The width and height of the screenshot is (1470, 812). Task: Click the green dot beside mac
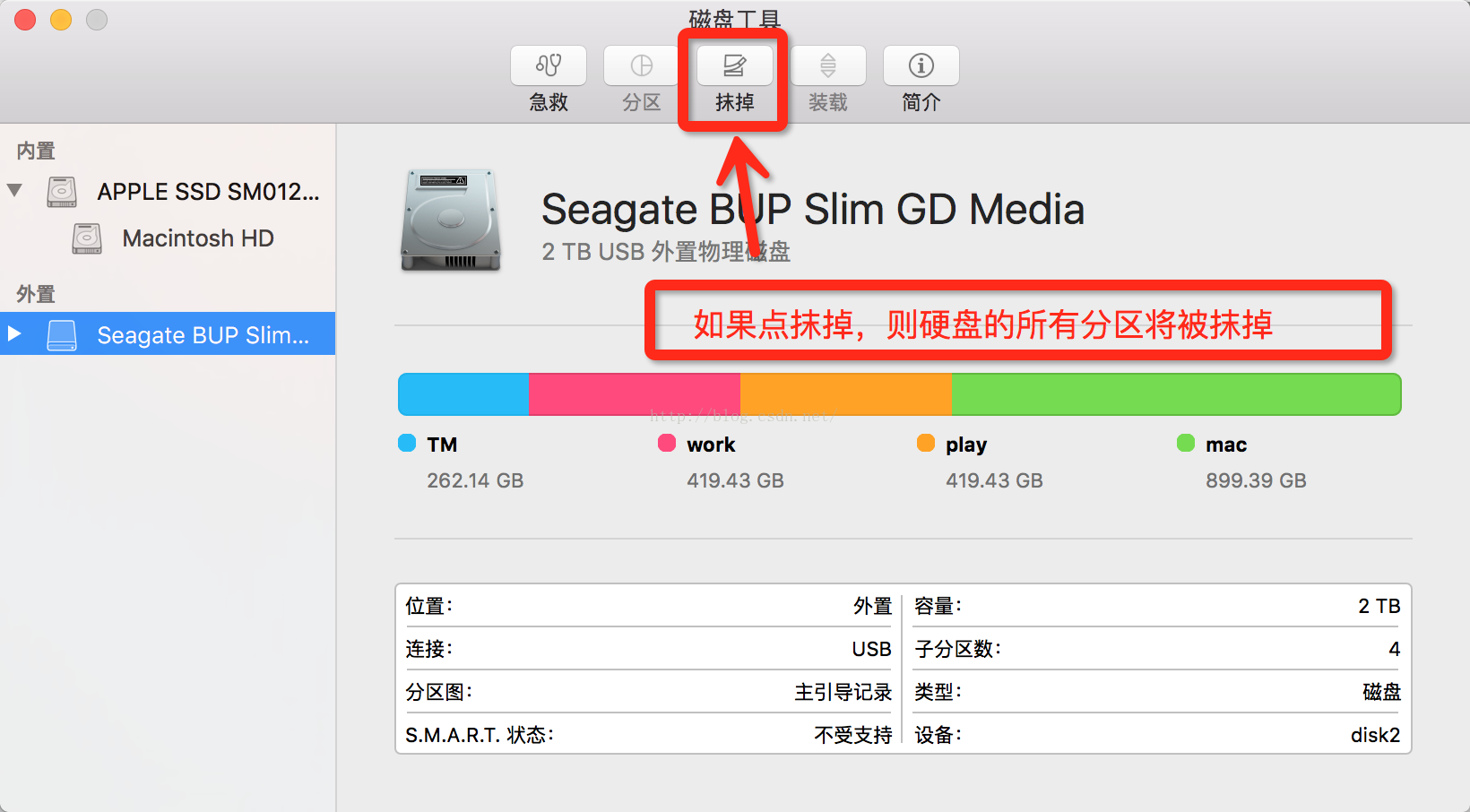(1186, 443)
